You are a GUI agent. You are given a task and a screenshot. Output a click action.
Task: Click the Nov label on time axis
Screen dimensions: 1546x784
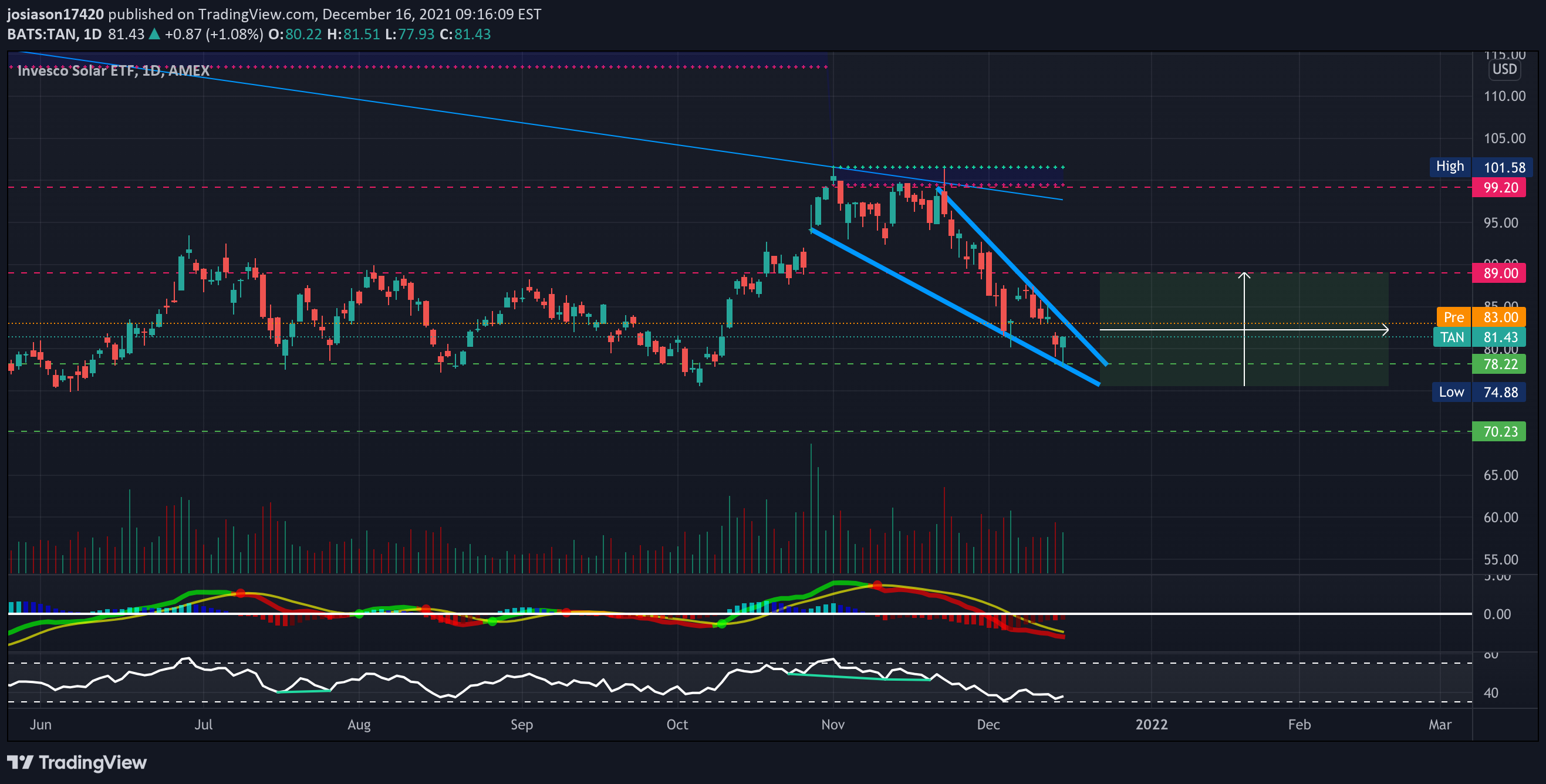(833, 724)
